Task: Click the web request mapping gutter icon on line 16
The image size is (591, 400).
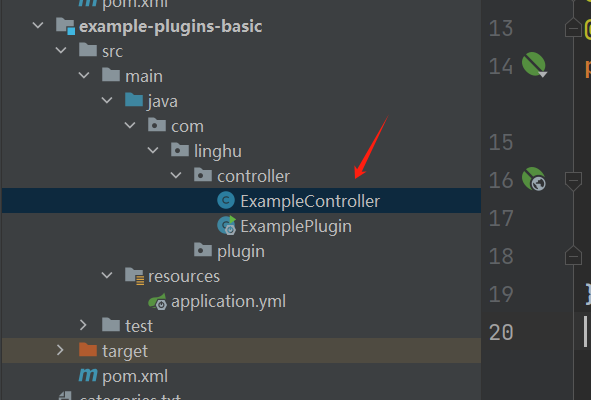Action: pyautogui.click(x=534, y=179)
